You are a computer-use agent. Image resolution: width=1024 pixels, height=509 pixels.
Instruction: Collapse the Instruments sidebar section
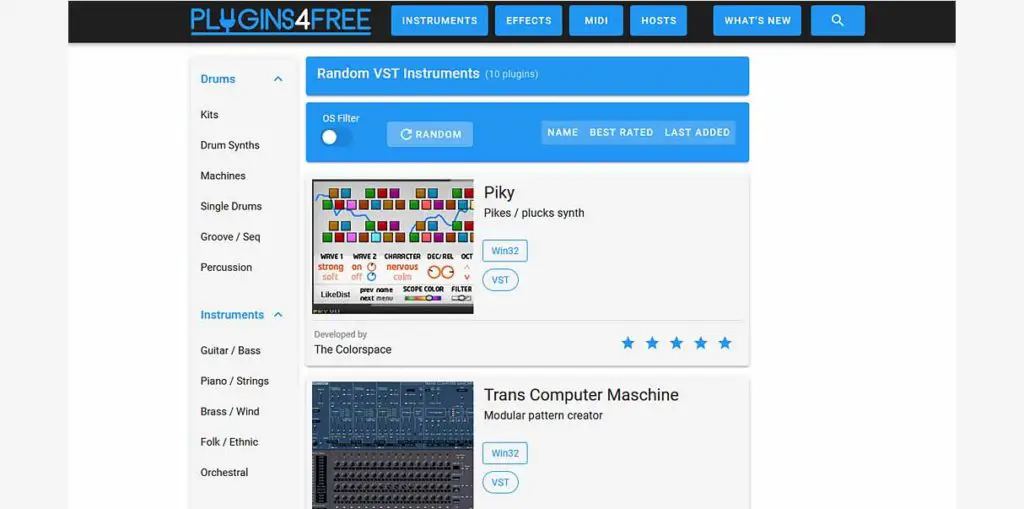pos(278,315)
